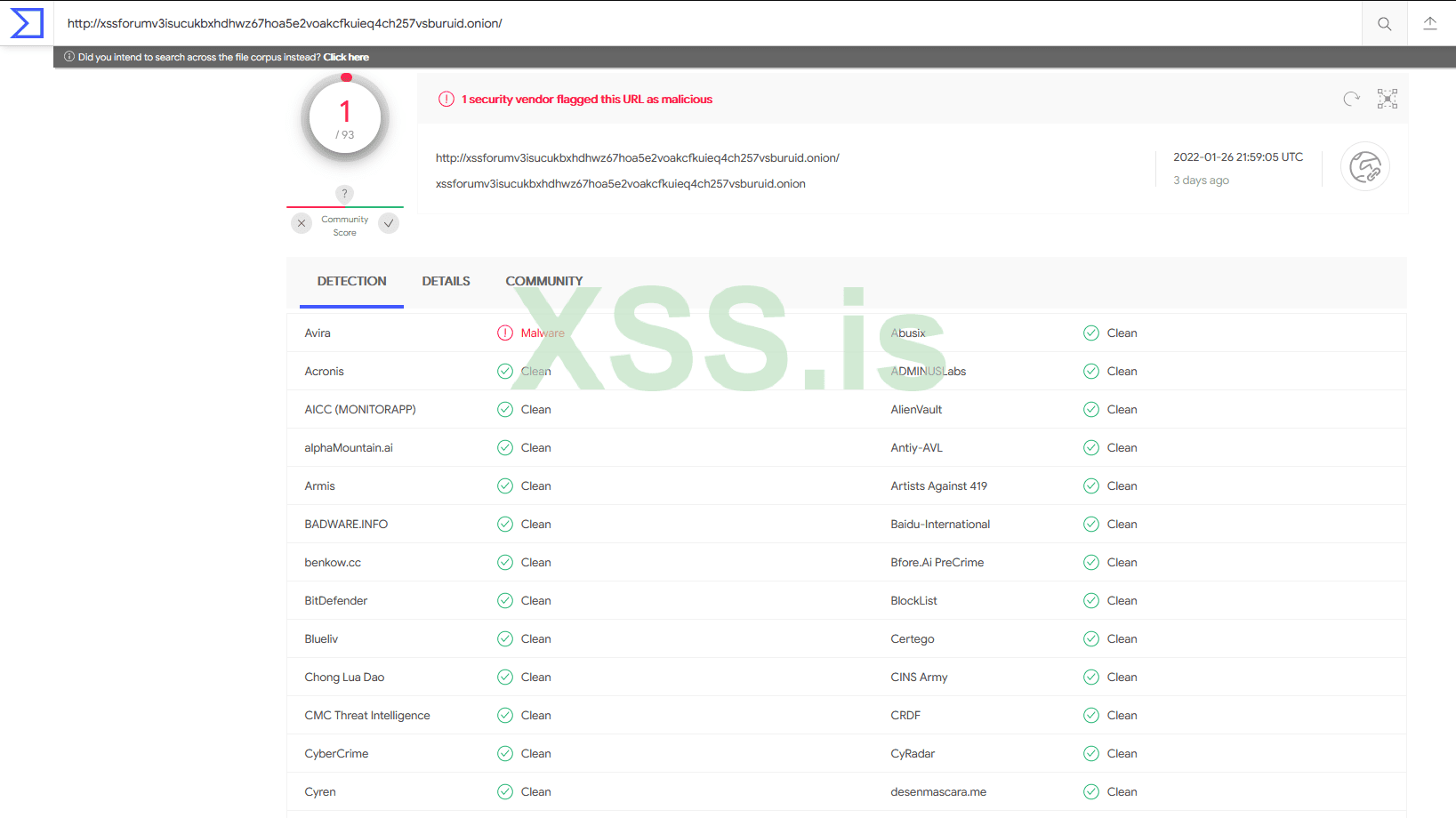
Task: Click the Artists Against 419 vendor name
Action: point(939,486)
